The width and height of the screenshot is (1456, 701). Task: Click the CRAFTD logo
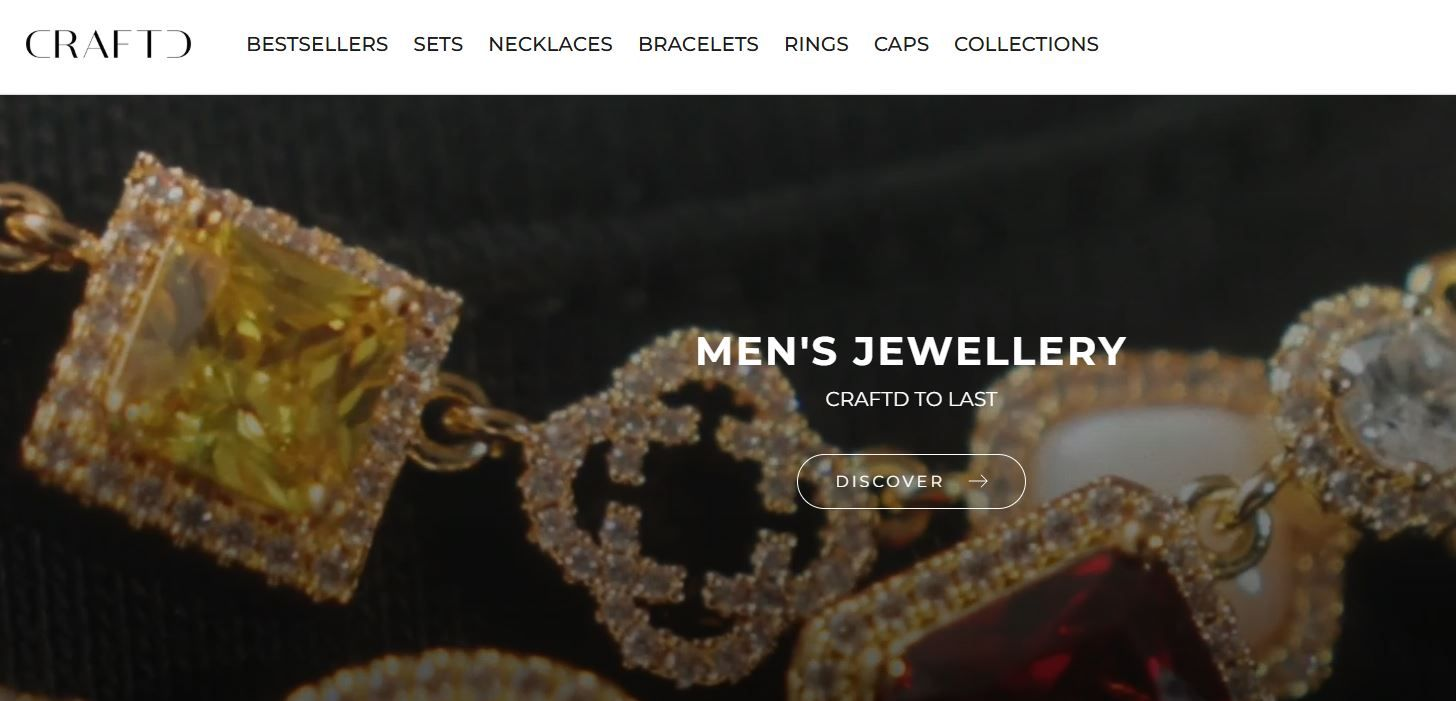point(108,44)
